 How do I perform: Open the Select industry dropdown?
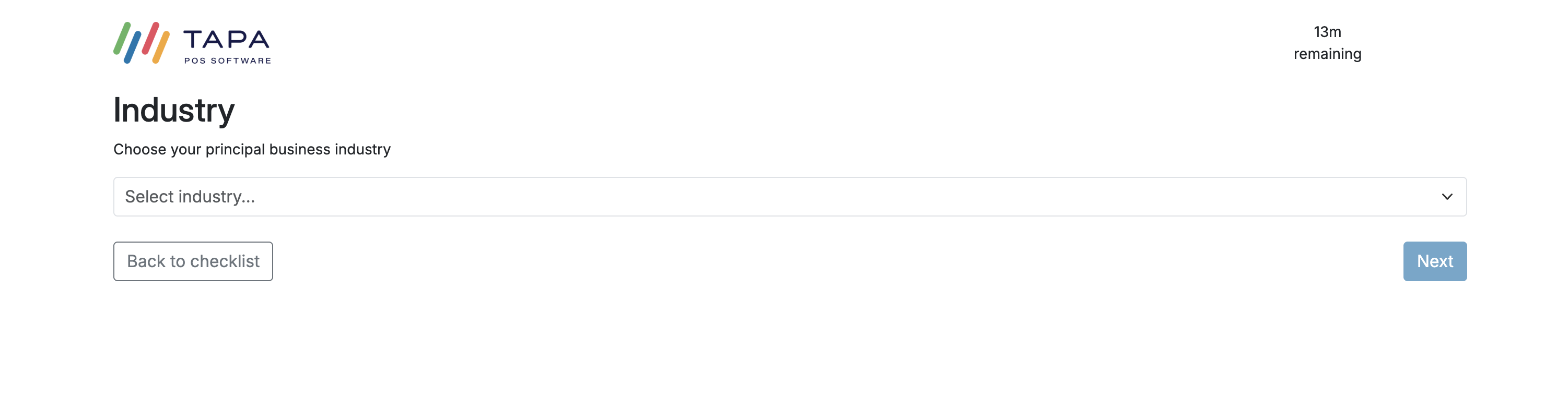[x=789, y=196]
